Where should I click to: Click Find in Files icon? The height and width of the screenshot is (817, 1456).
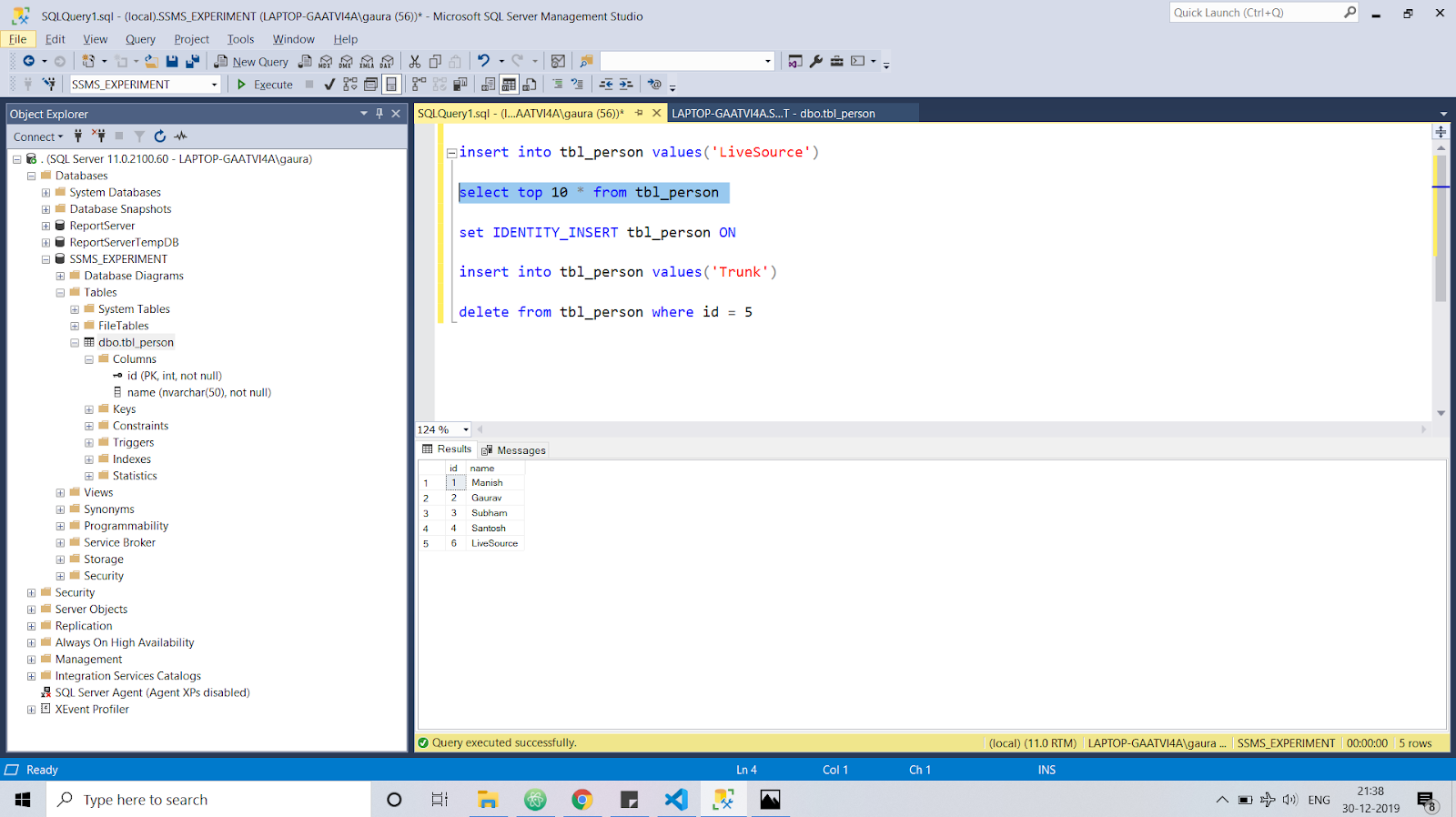click(x=586, y=62)
